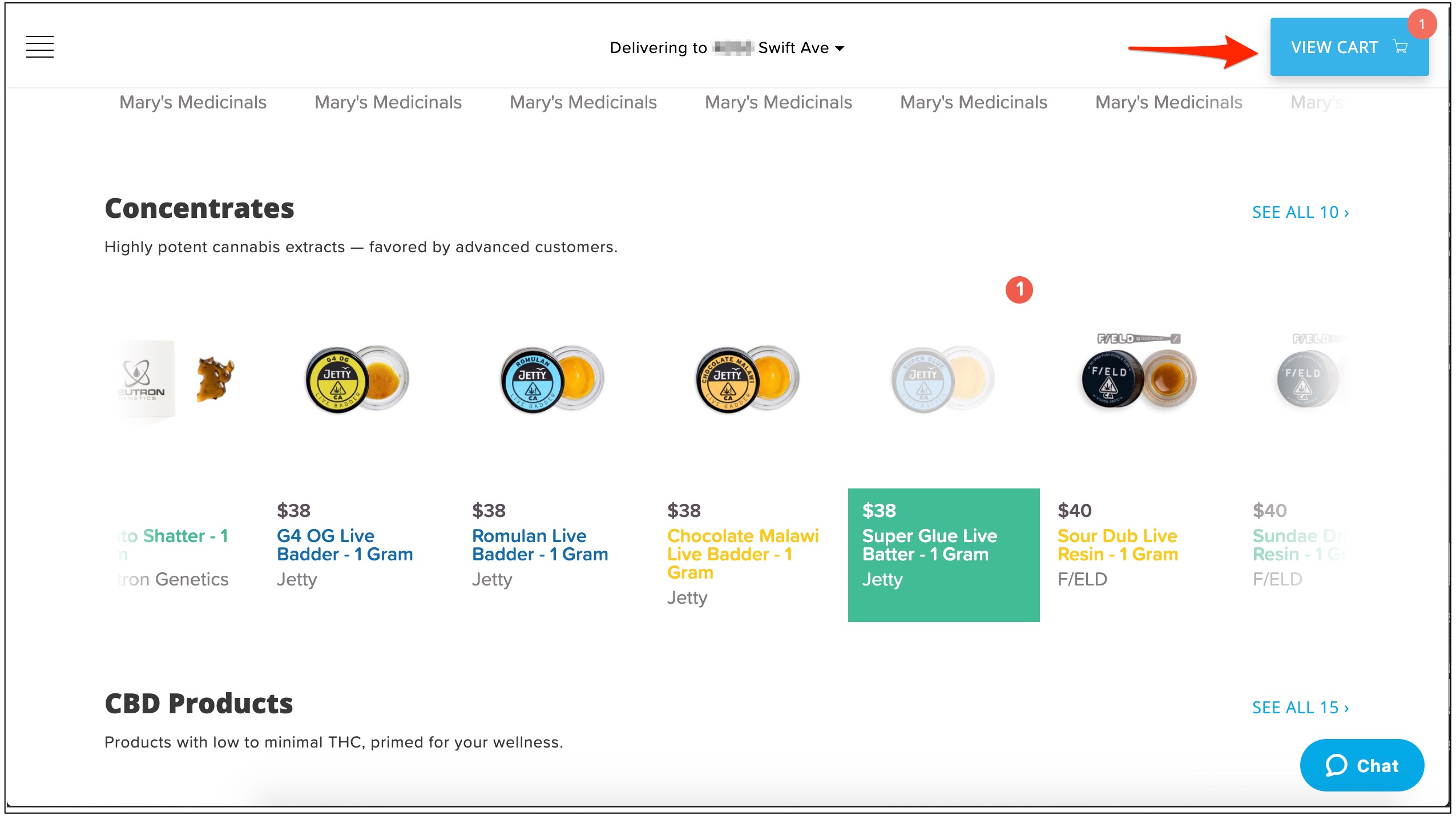Open Super Glue Live Batter product image

click(x=943, y=379)
